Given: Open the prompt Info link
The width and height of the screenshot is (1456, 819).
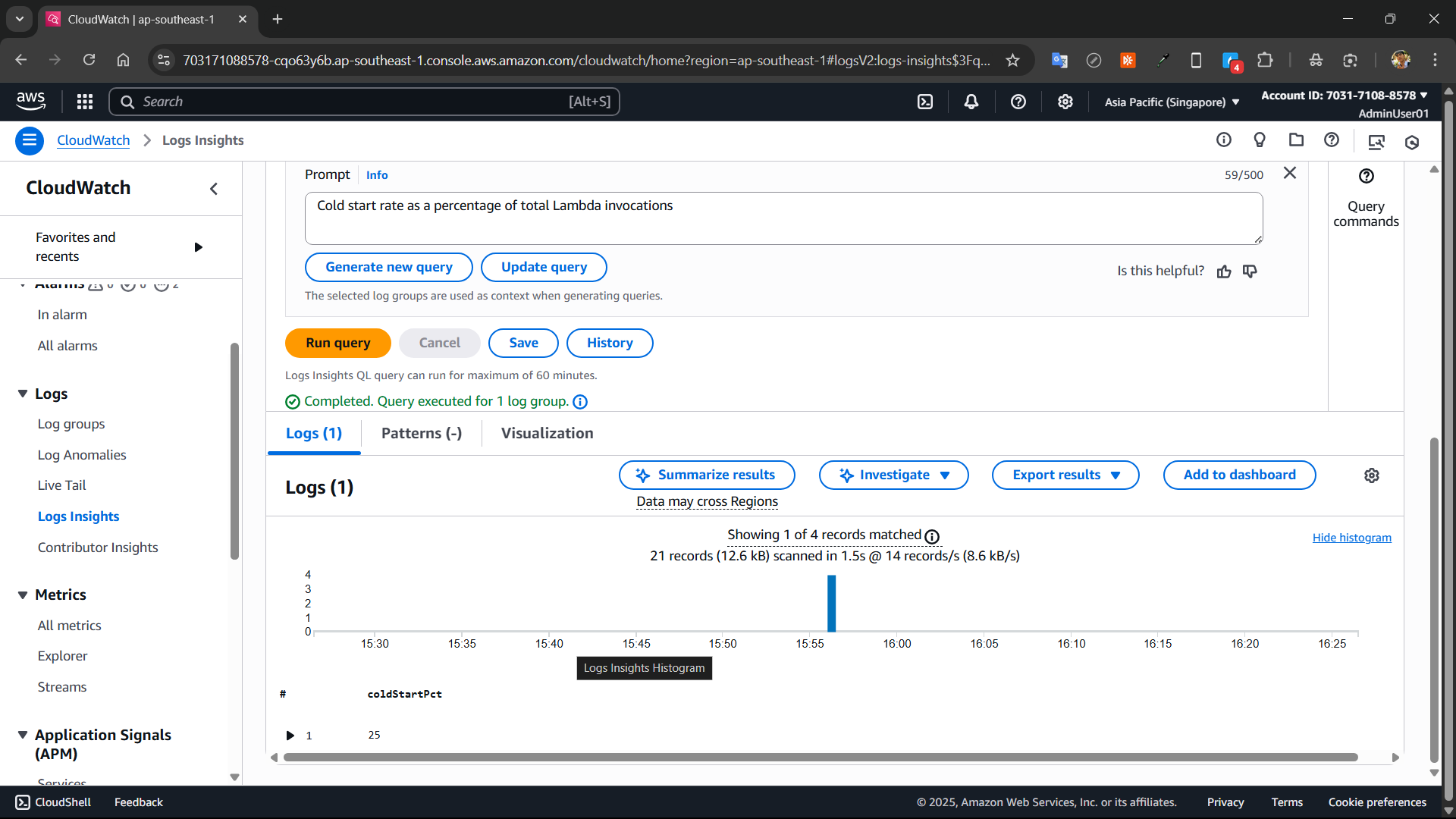Looking at the screenshot, I should coord(377,175).
